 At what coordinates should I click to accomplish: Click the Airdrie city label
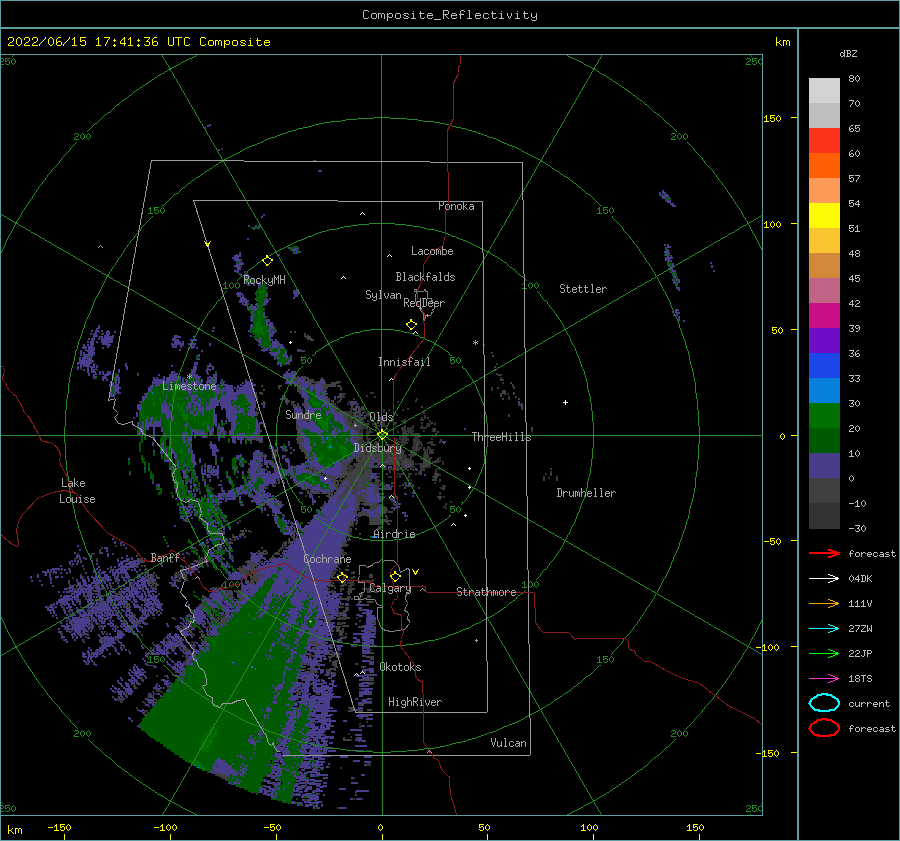coord(394,534)
